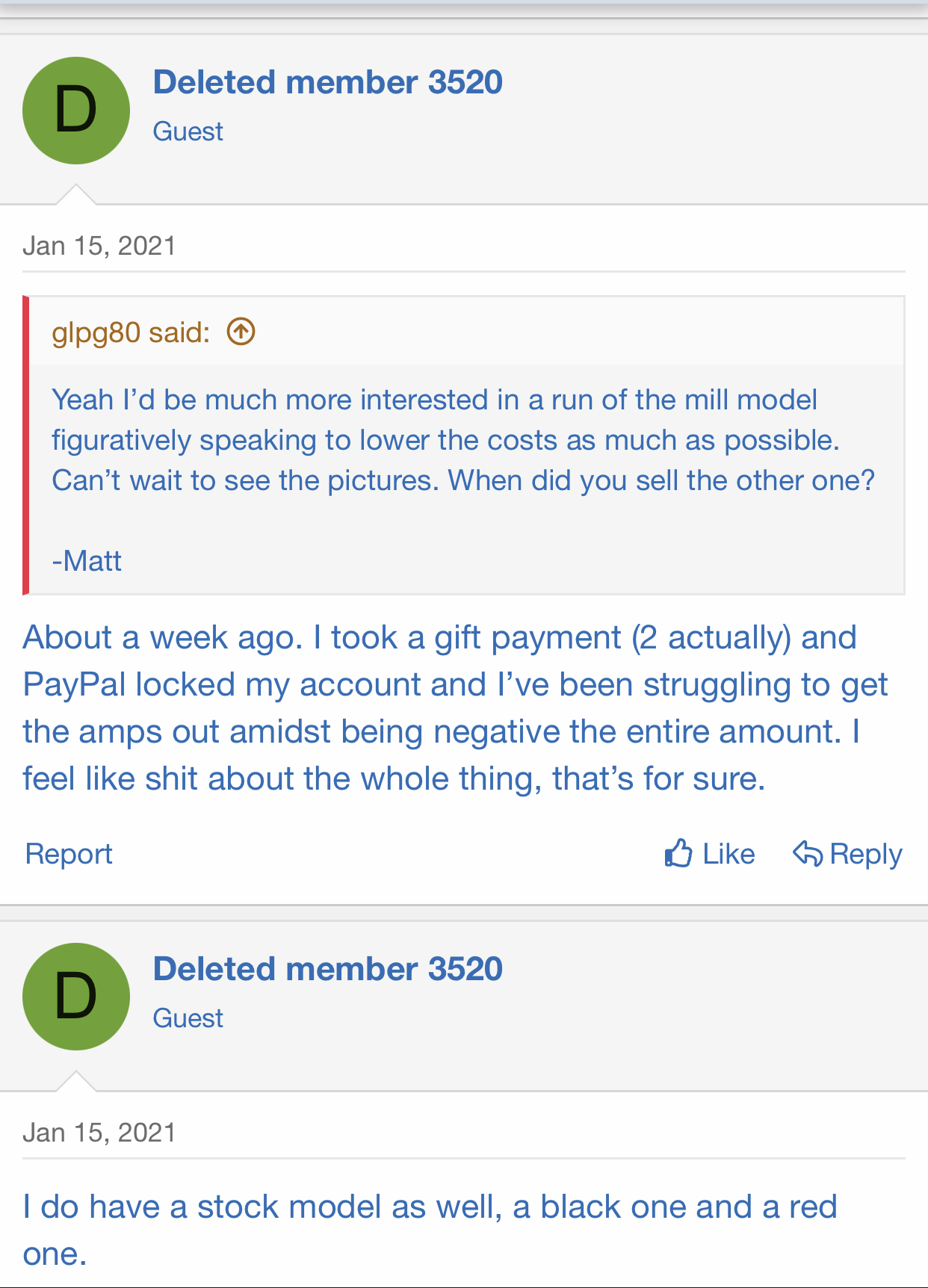Click the red bar on the quote block
Viewport: 928px width, 1288px height.
26,445
